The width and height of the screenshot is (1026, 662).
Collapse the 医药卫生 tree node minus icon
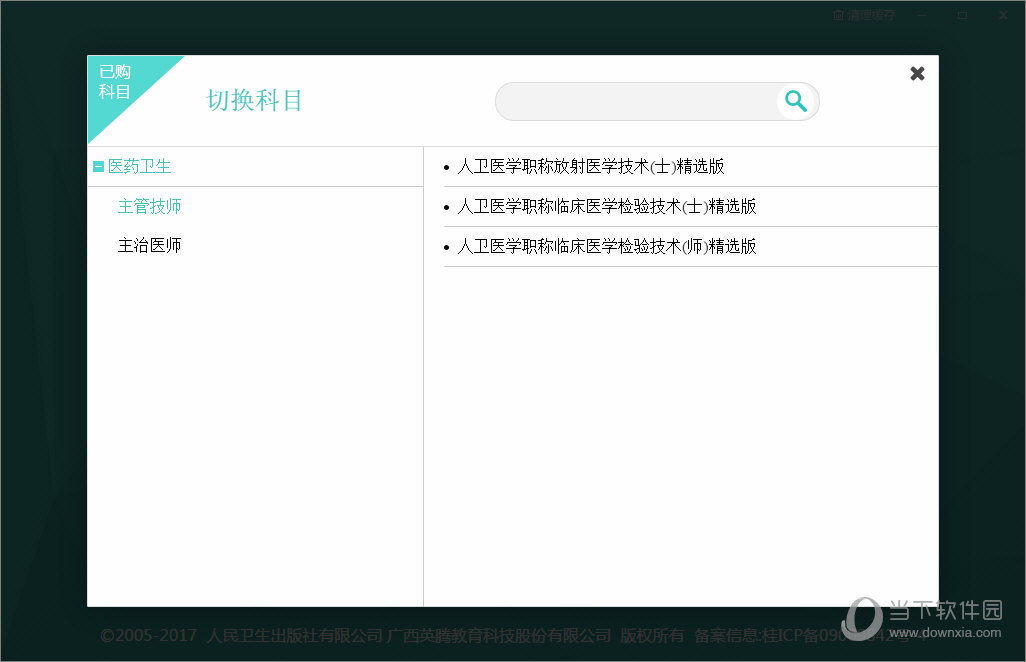point(98,167)
